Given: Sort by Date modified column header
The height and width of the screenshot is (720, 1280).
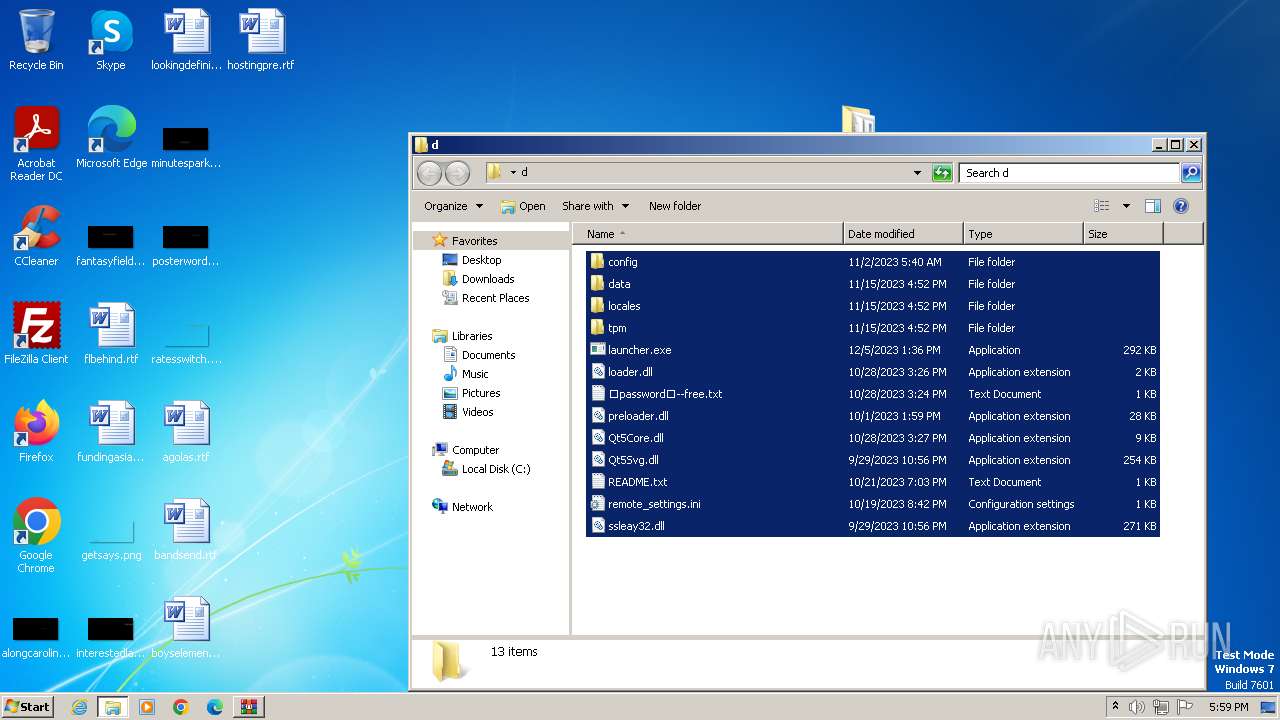Looking at the screenshot, I should [x=903, y=234].
